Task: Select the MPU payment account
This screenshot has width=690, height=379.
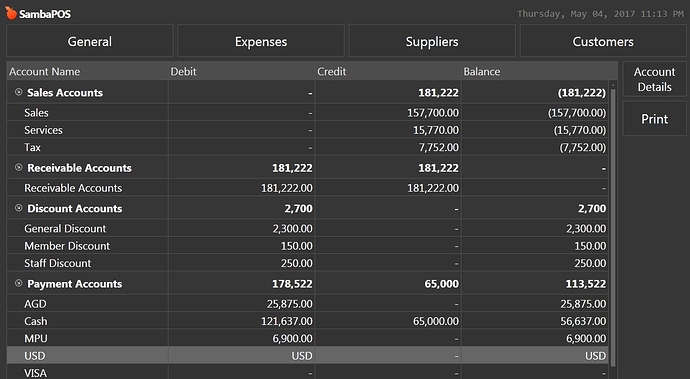Action: (308, 338)
